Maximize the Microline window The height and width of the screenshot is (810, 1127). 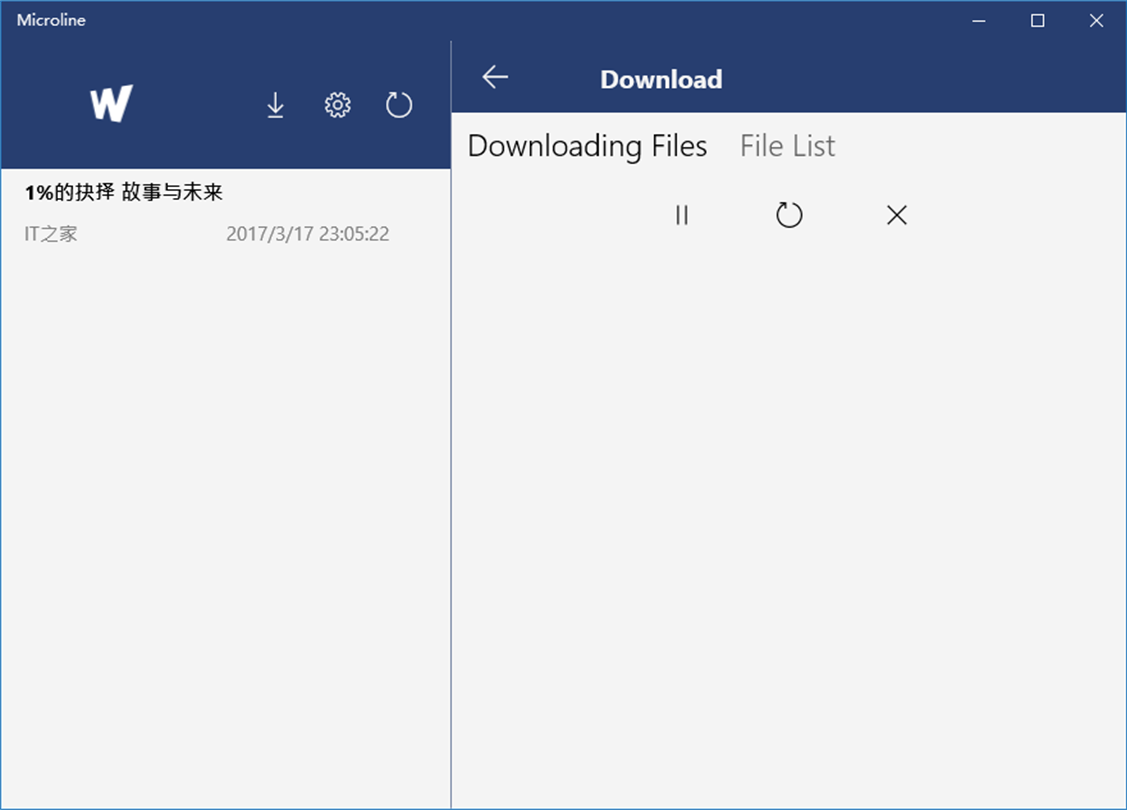click(1038, 20)
